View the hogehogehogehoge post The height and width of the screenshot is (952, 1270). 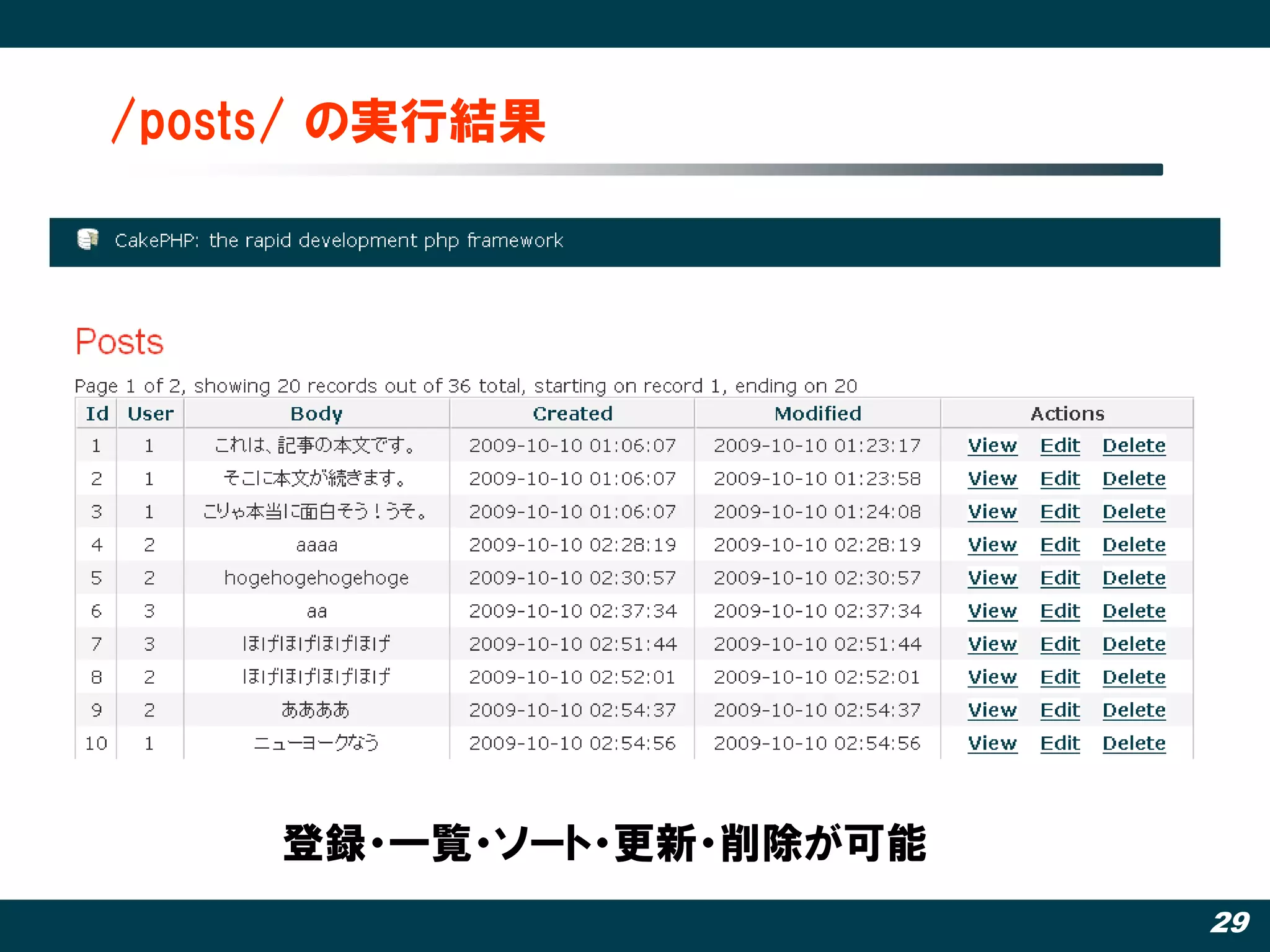pyautogui.click(x=992, y=578)
